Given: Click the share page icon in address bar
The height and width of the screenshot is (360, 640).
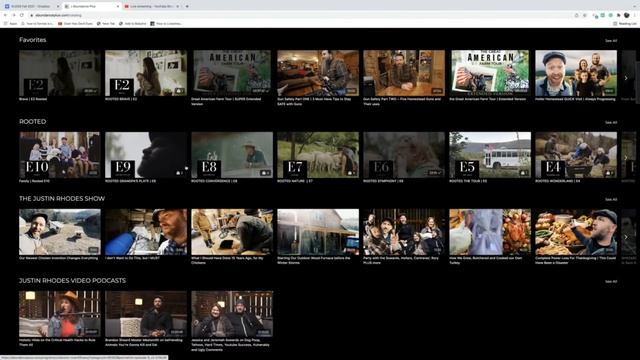Looking at the screenshot, I should point(576,15).
